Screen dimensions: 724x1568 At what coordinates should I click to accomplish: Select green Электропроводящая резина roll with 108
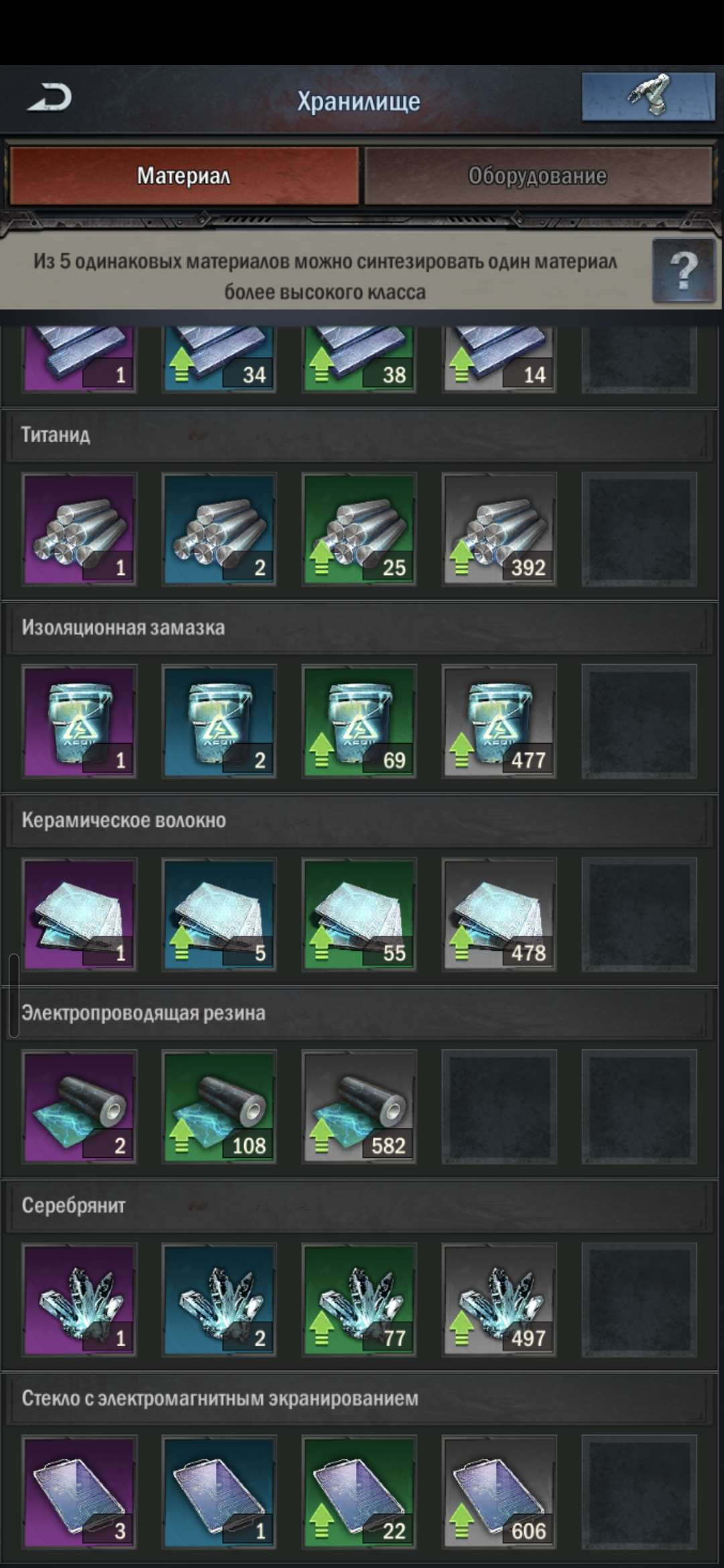click(x=219, y=1106)
